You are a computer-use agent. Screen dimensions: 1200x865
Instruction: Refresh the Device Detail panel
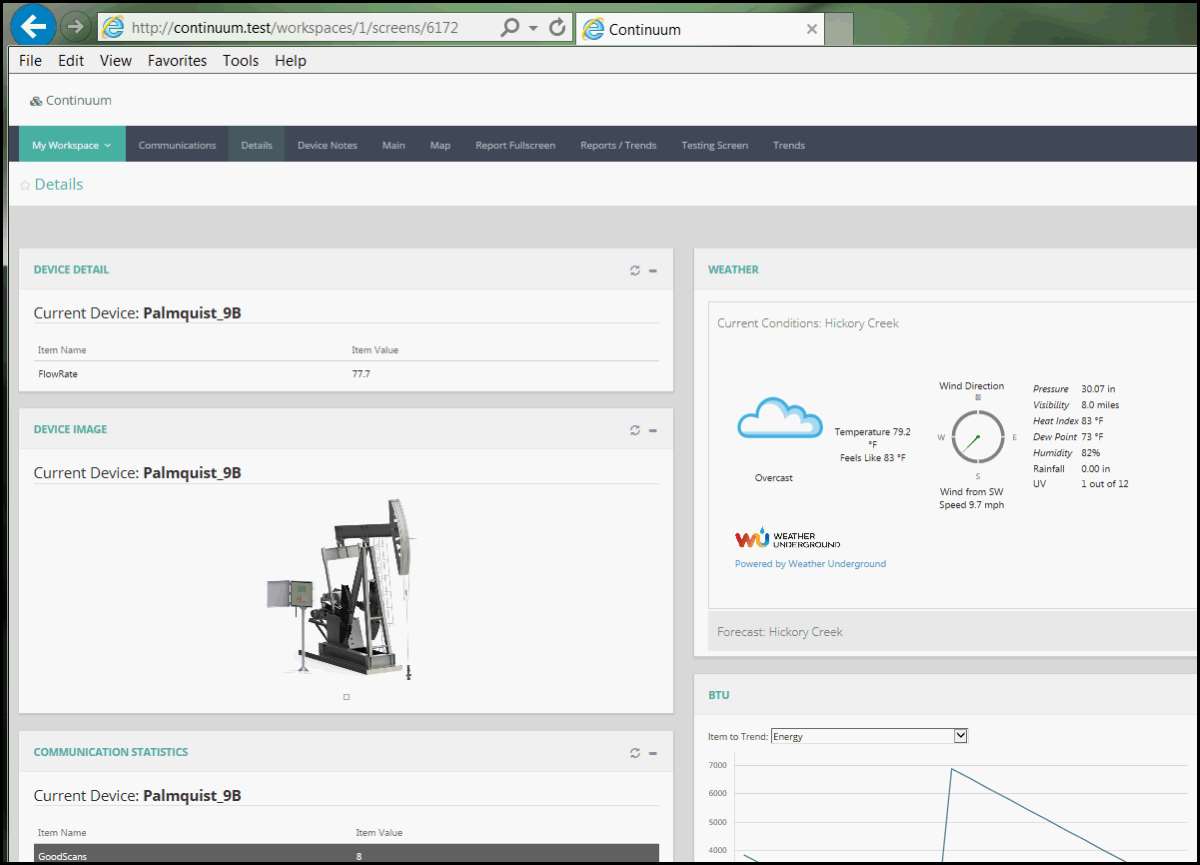click(x=635, y=270)
